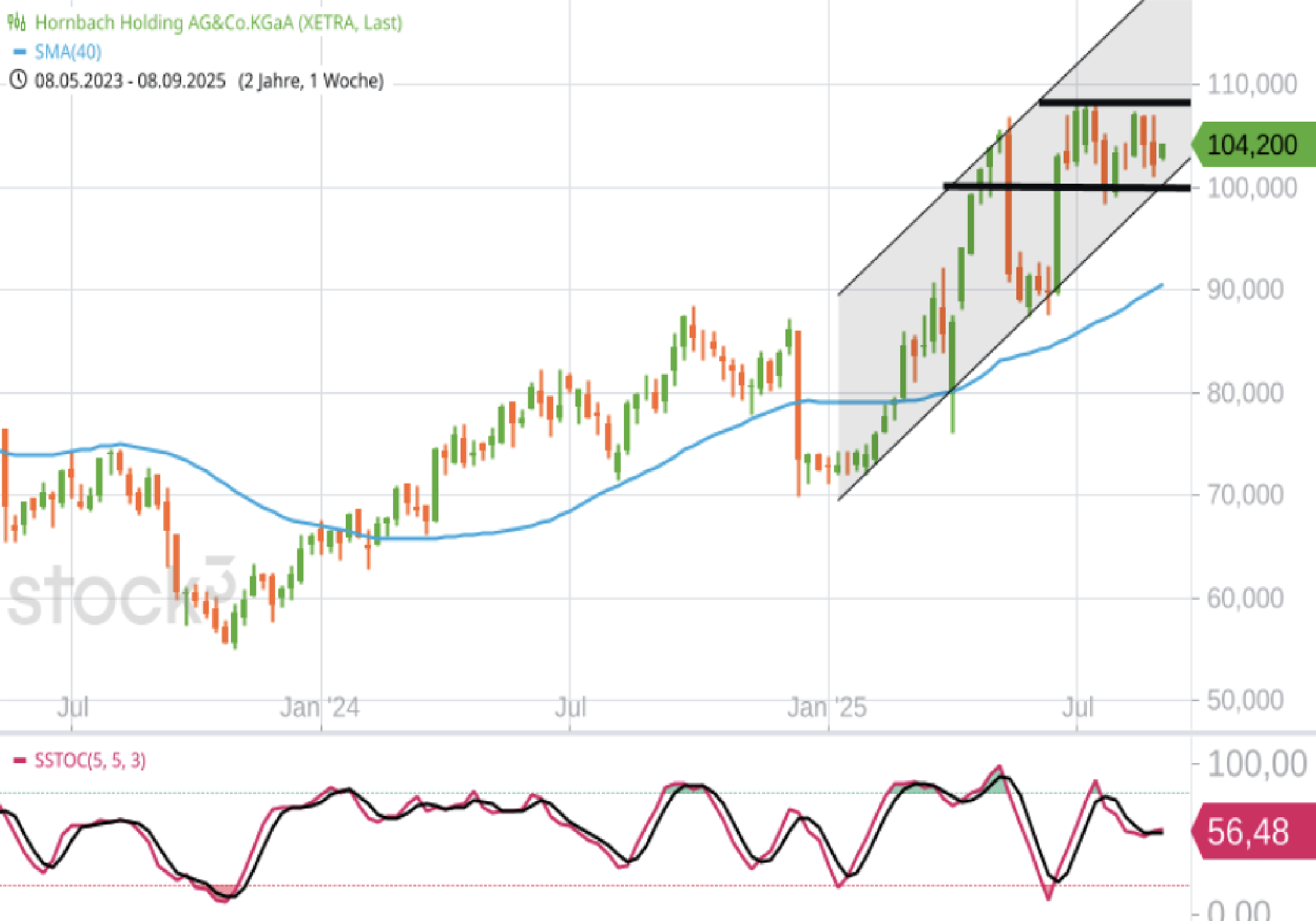Click the date range 08.05.2023 - 08.09.2025
Viewport: 1316px width, 921px height.
click(130, 80)
